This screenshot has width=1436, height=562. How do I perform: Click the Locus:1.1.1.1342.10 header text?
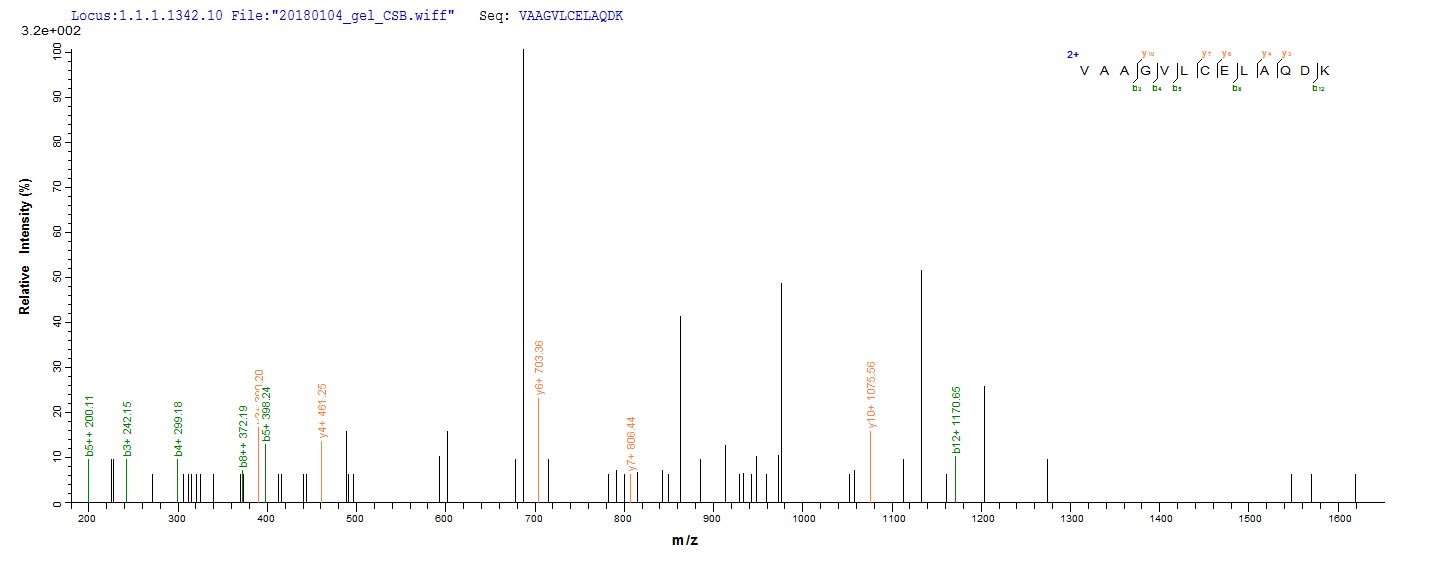click(x=137, y=17)
